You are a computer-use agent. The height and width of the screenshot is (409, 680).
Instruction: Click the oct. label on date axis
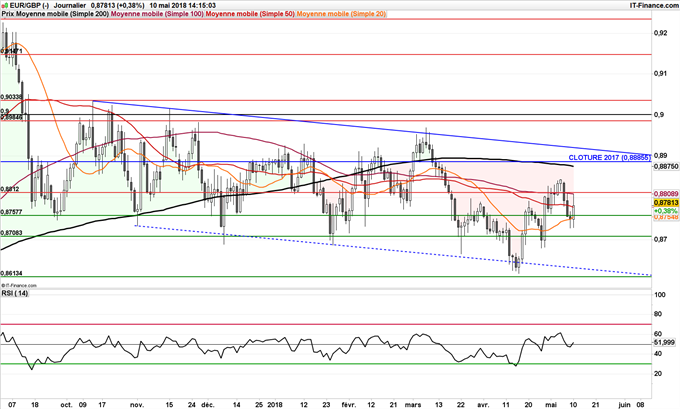[x=66, y=405]
